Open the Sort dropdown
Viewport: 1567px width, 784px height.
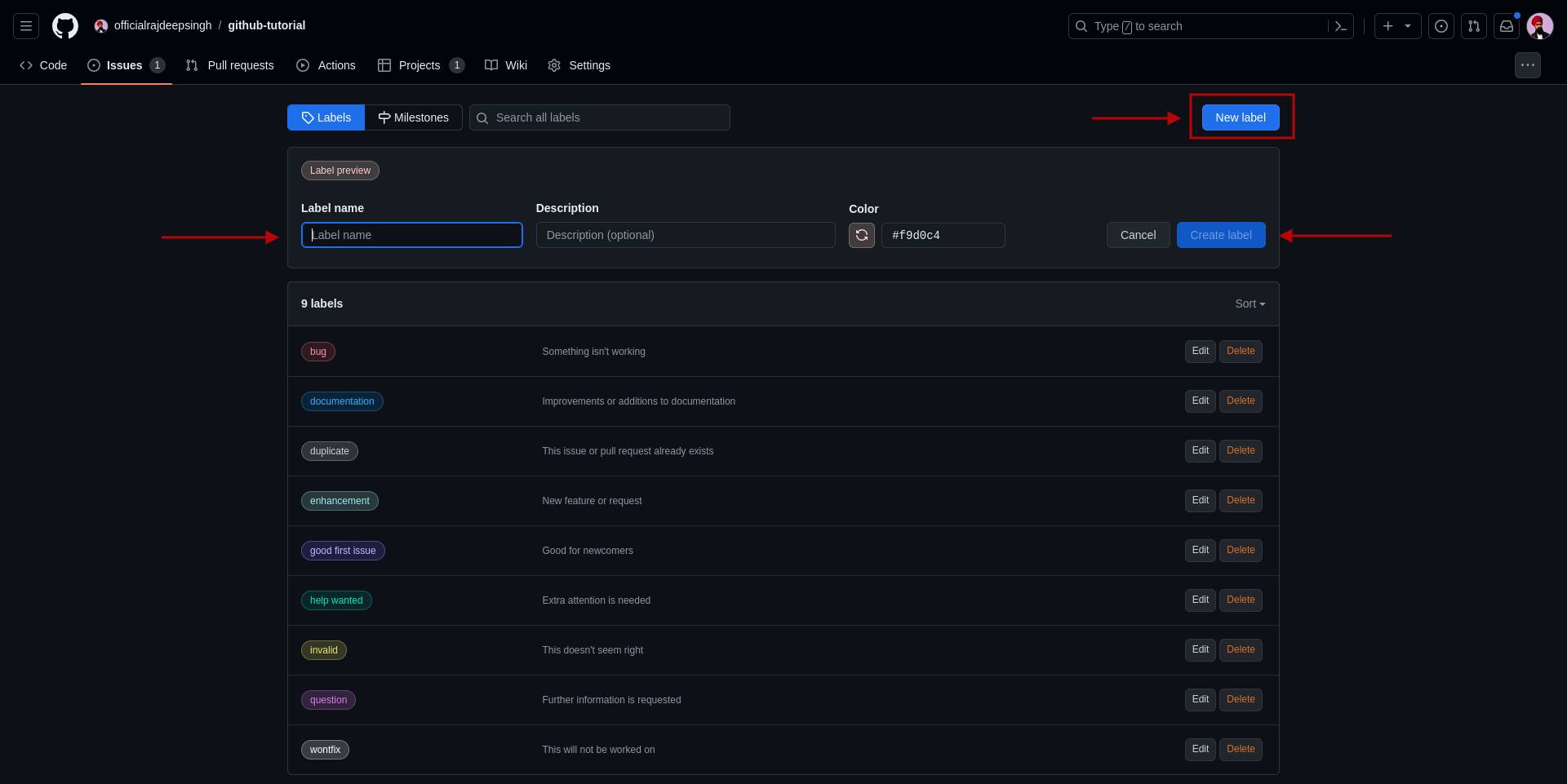coord(1250,303)
